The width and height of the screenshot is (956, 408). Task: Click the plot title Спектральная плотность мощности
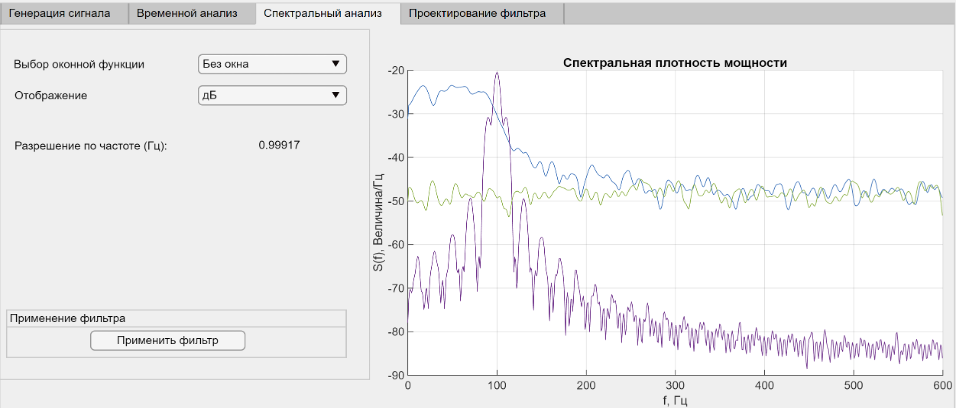[x=676, y=63]
